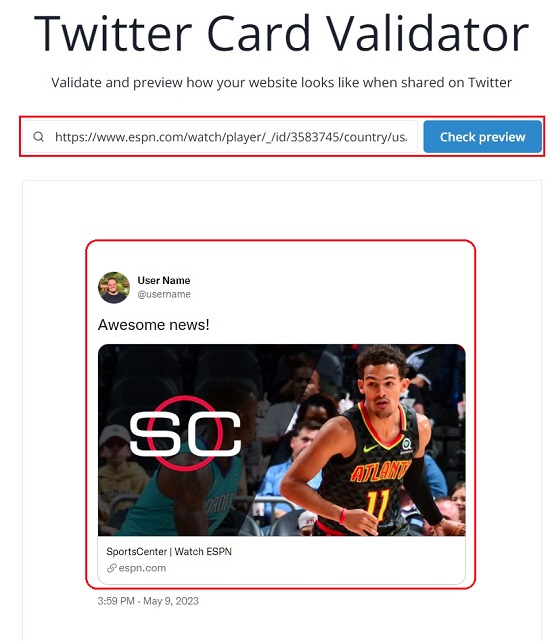Click the fan in white cap
The height and width of the screenshot is (641, 550).
click(119, 466)
